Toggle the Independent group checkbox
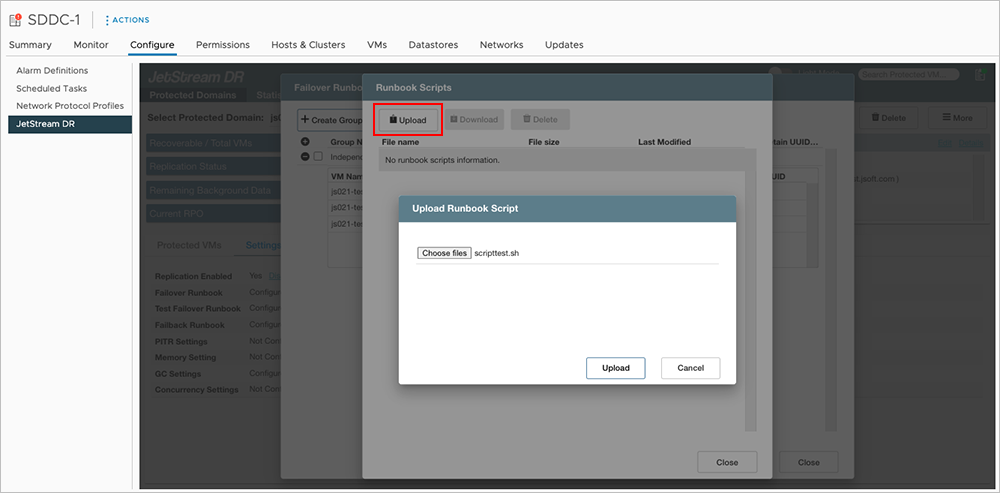The height and width of the screenshot is (493, 1000). [x=318, y=157]
